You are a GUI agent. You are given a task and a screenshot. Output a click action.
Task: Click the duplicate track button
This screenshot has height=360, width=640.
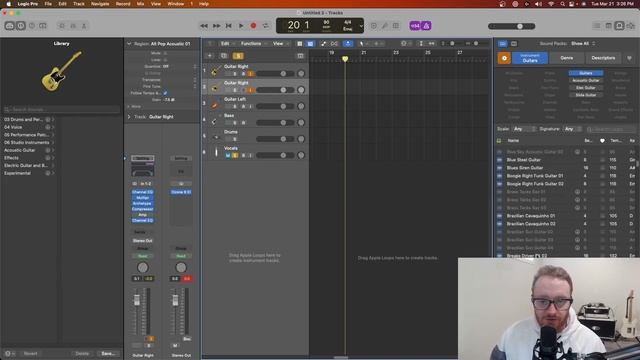pos(224,56)
